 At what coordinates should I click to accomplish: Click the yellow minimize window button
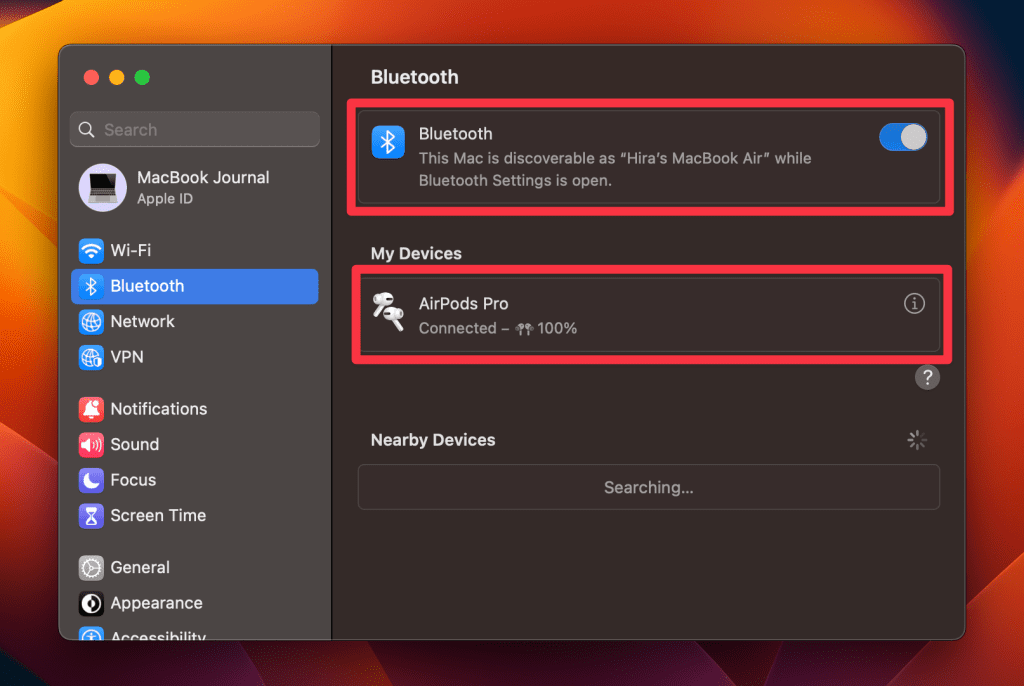[x=117, y=78]
